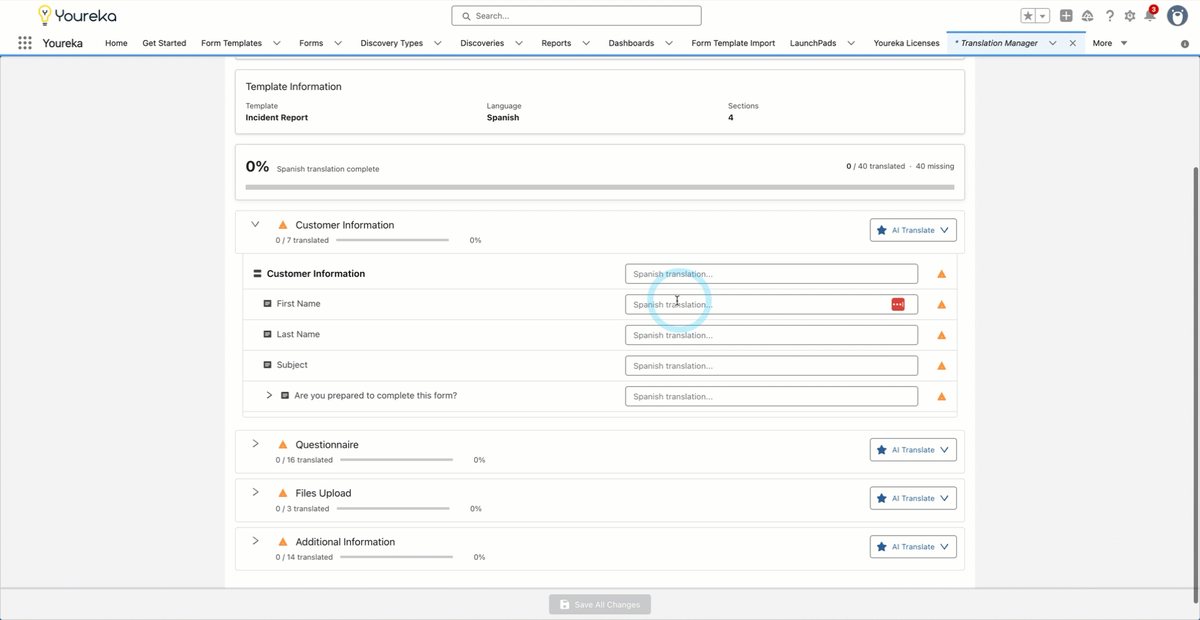
Task: Click the Spanish translation field for Last Name
Action: (771, 335)
